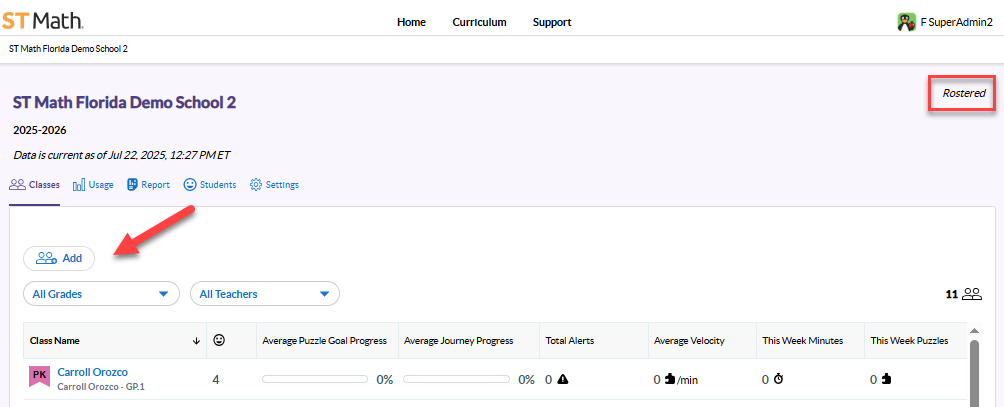Click the Rostered status label
1004x407 pixels.
[x=964, y=93]
